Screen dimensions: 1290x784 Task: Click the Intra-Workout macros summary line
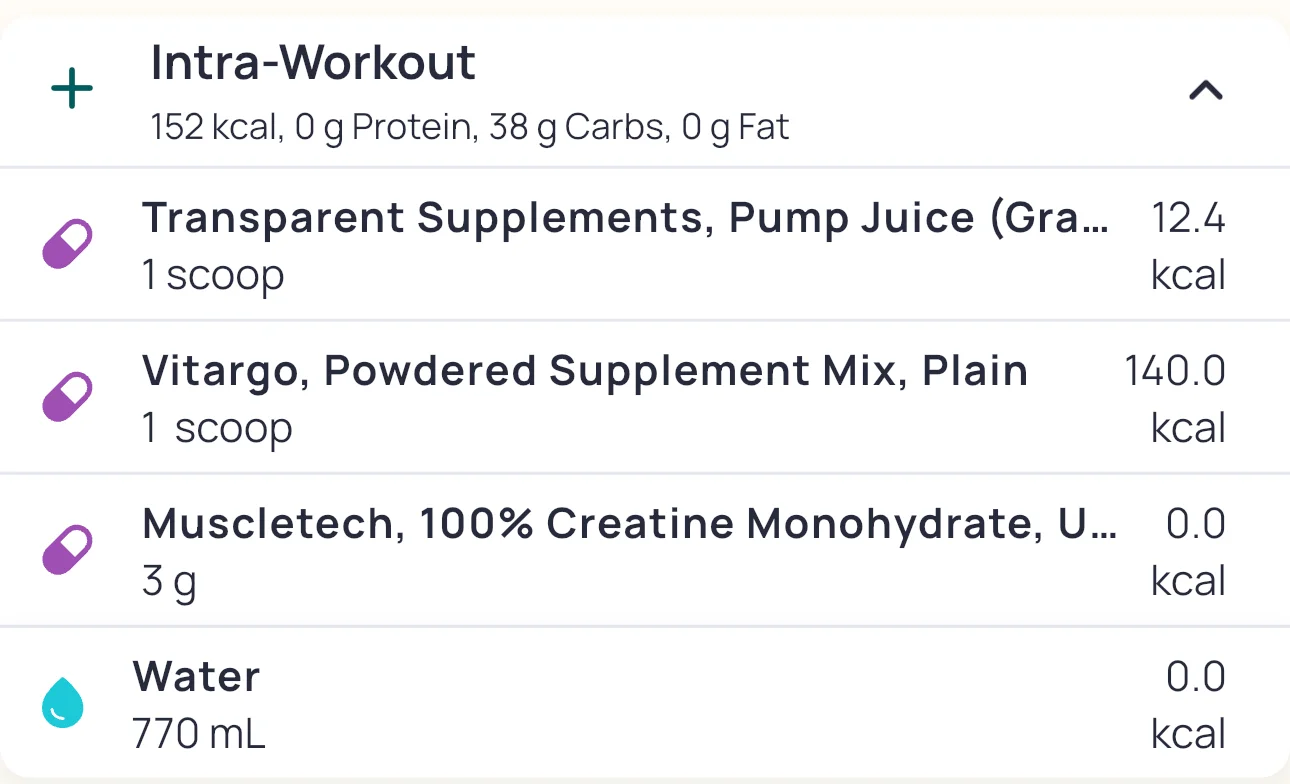point(470,128)
